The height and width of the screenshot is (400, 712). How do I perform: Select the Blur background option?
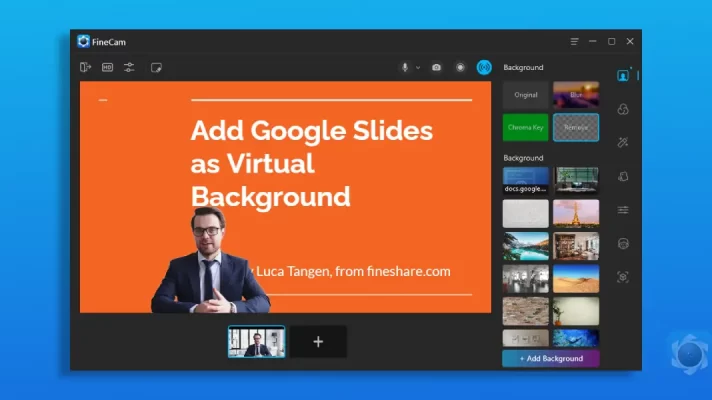click(x=576, y=95)
